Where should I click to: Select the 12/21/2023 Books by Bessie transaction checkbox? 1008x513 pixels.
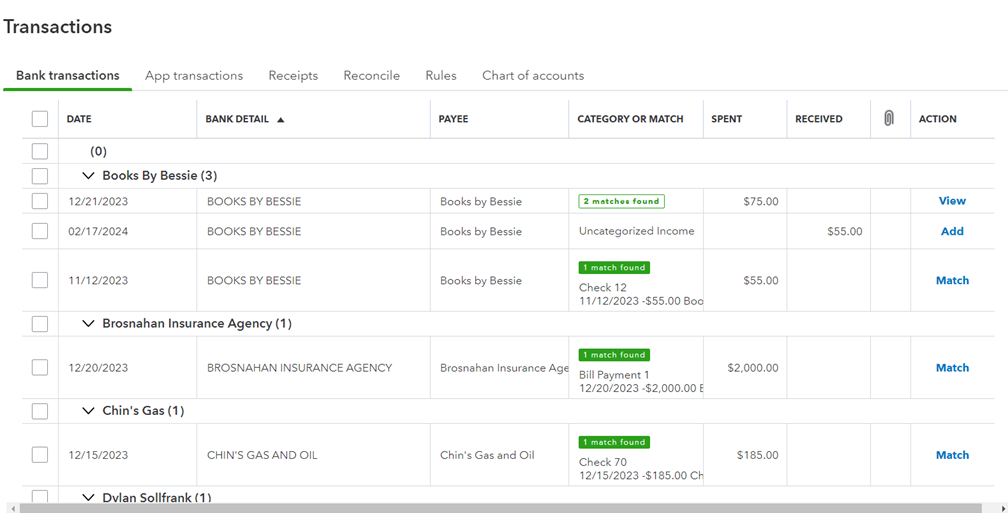pos(40,201)
